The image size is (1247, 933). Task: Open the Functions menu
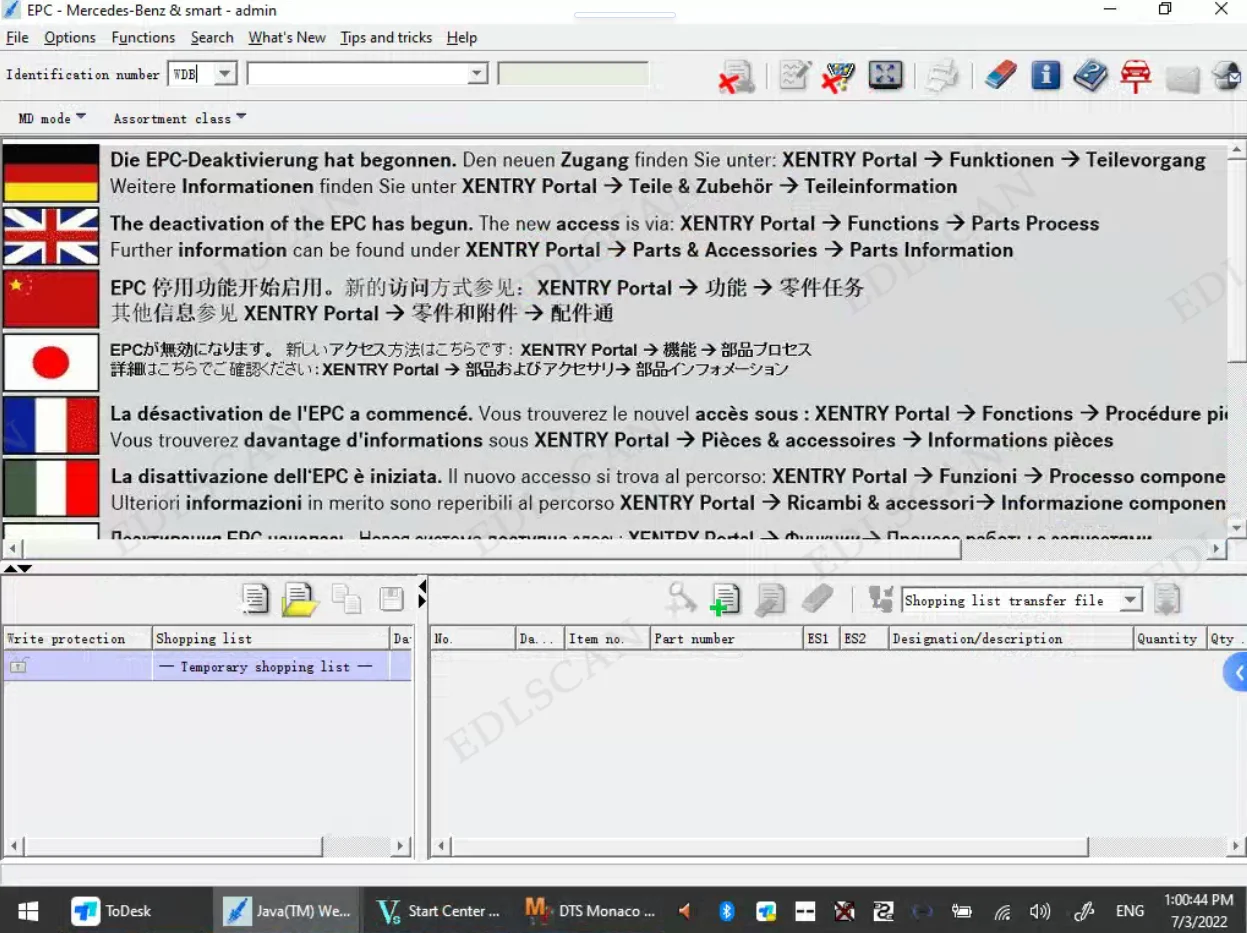coord(143,37)
